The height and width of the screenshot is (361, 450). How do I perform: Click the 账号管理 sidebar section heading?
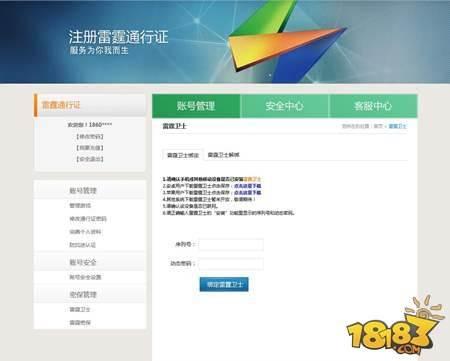[83, 191]
